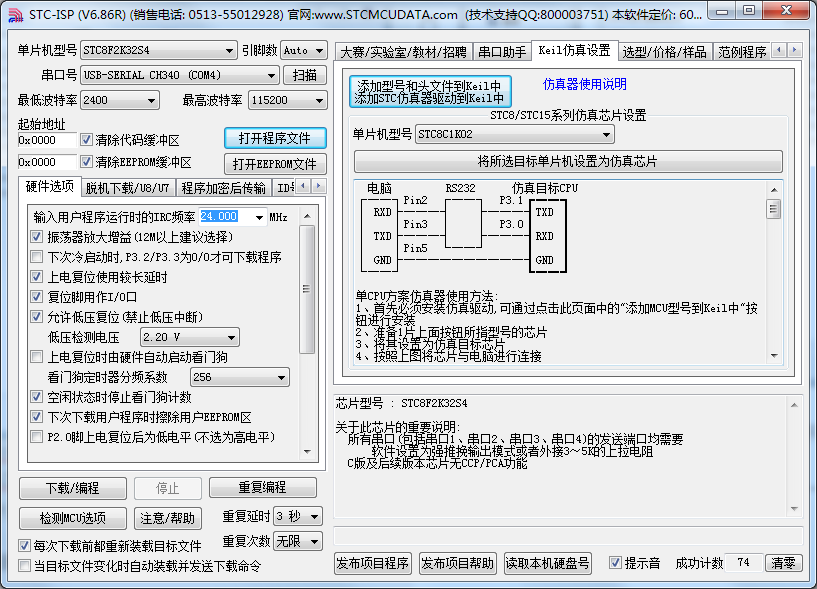Image resolution: width=817 pixels, height=589 pixels.
Task: Click the 注意/帮助 button
Action: pos(167,518)
